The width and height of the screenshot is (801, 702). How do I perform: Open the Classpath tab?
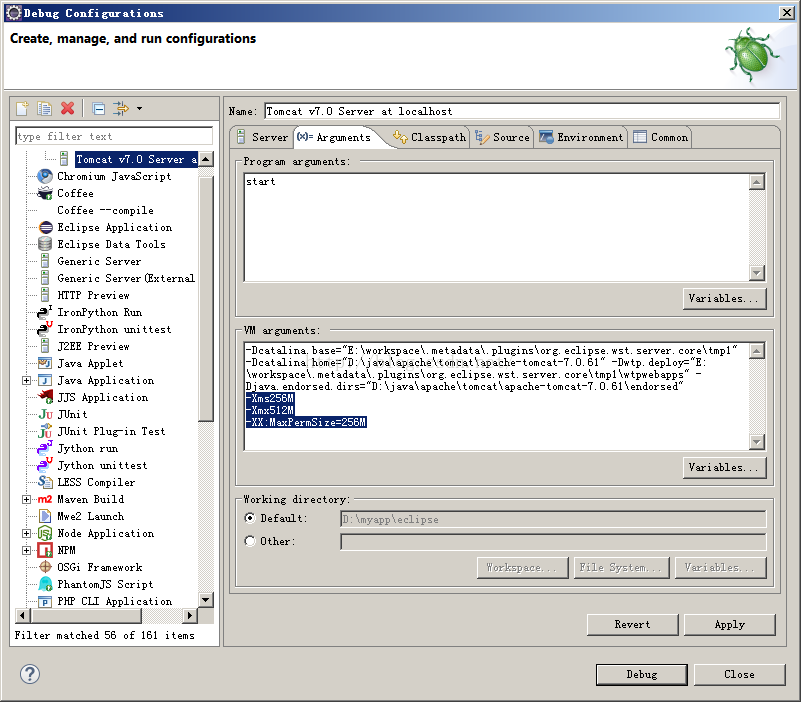click(429, 137)
